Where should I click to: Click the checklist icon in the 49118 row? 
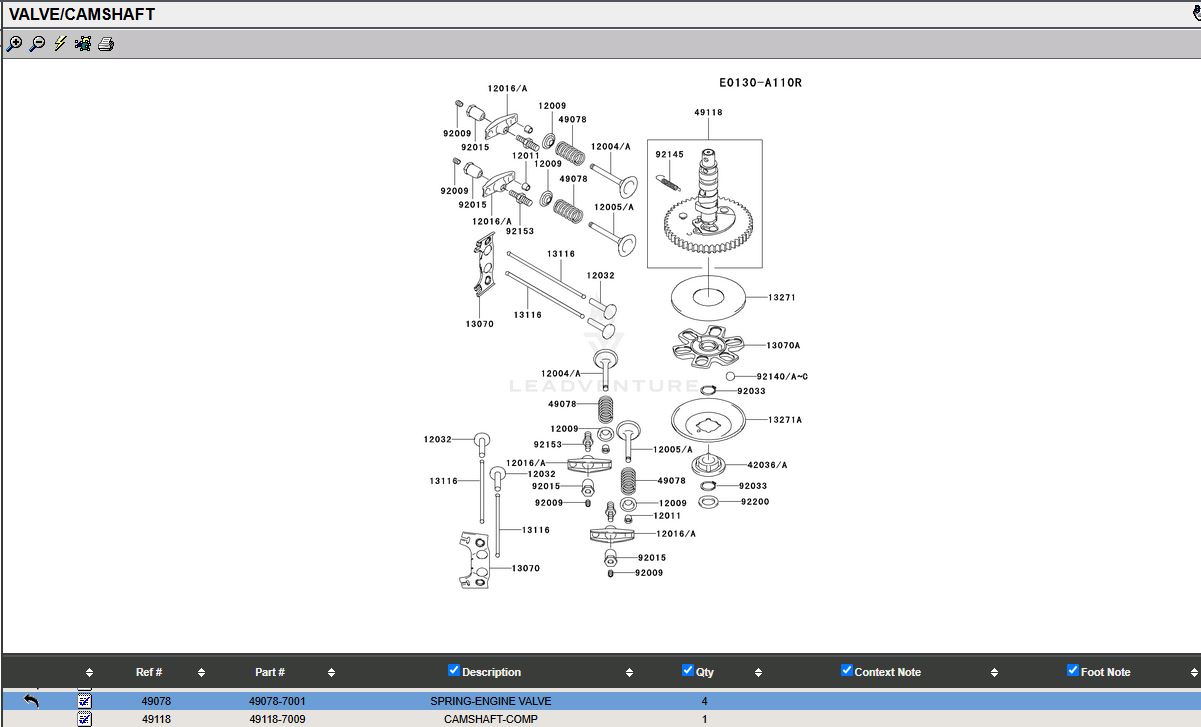[x=85, y=719]
